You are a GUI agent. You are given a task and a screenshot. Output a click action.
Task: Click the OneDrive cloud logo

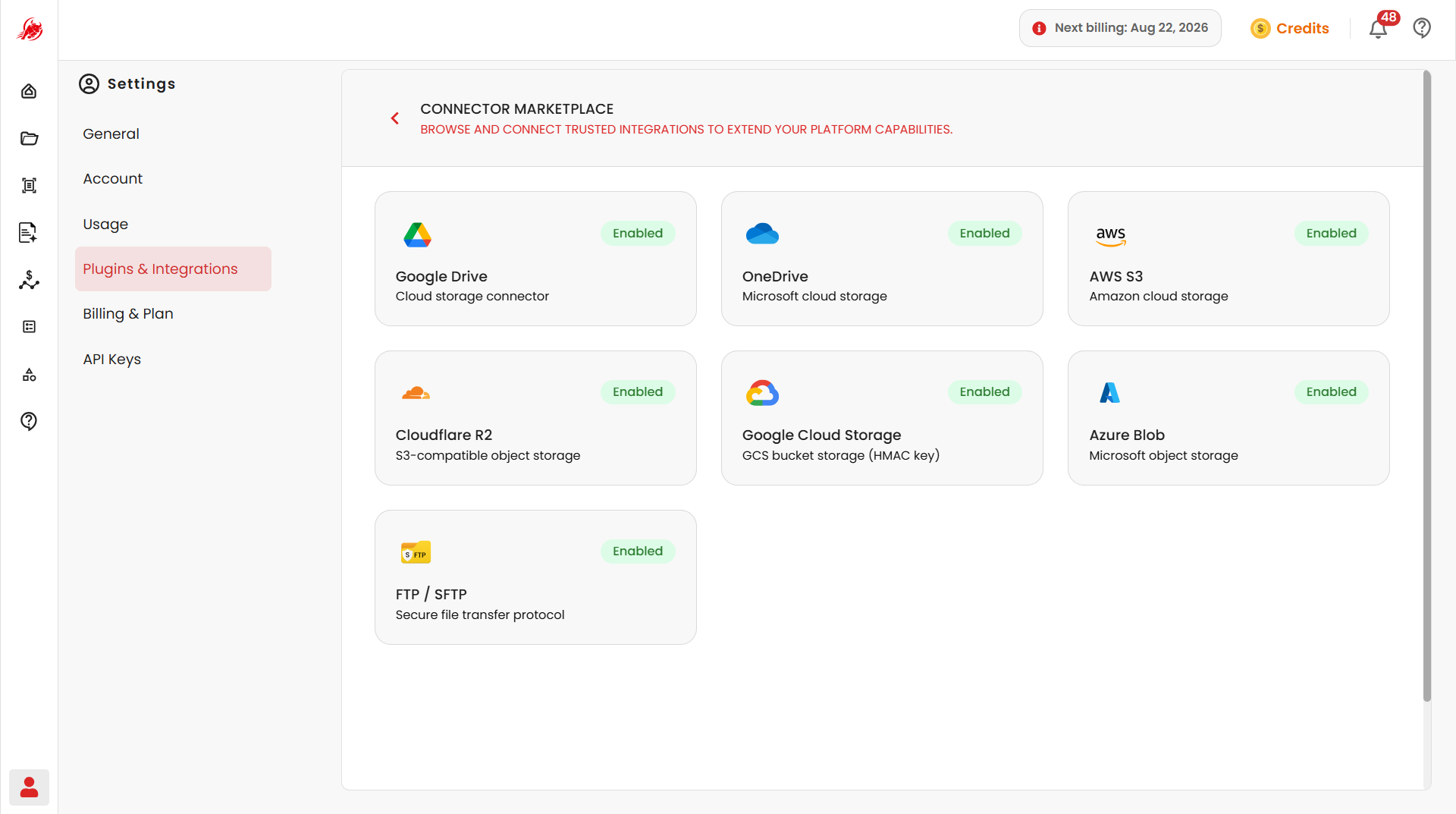762,234
